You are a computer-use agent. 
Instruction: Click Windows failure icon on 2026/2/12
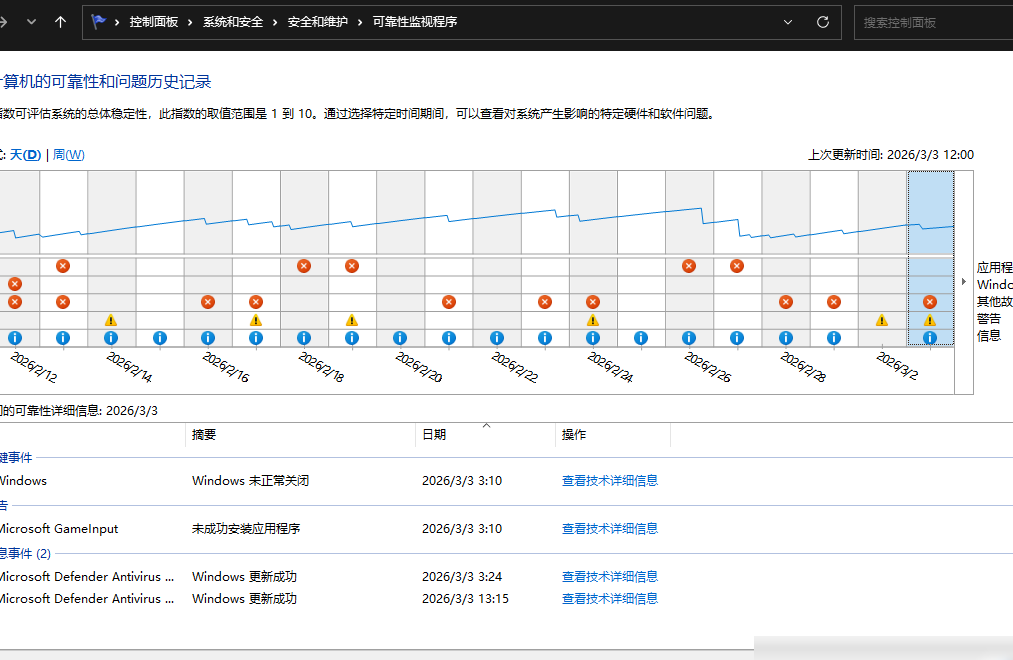(15, 284)
